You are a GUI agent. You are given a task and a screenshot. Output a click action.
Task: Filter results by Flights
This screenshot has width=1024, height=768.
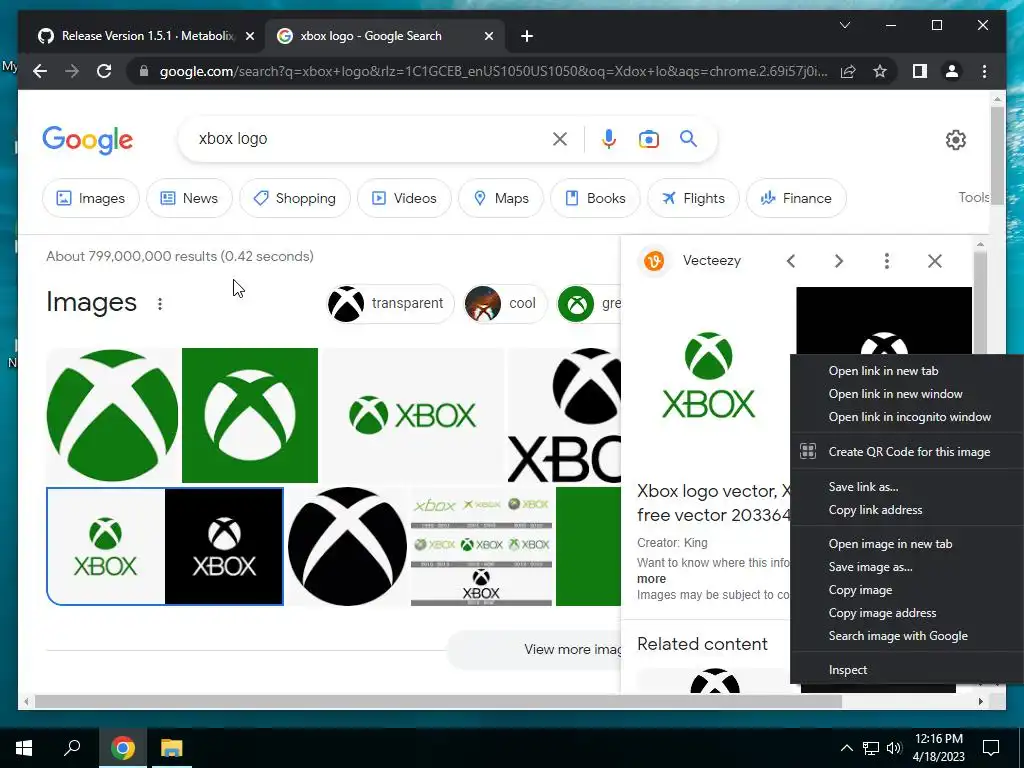(694, 198)
